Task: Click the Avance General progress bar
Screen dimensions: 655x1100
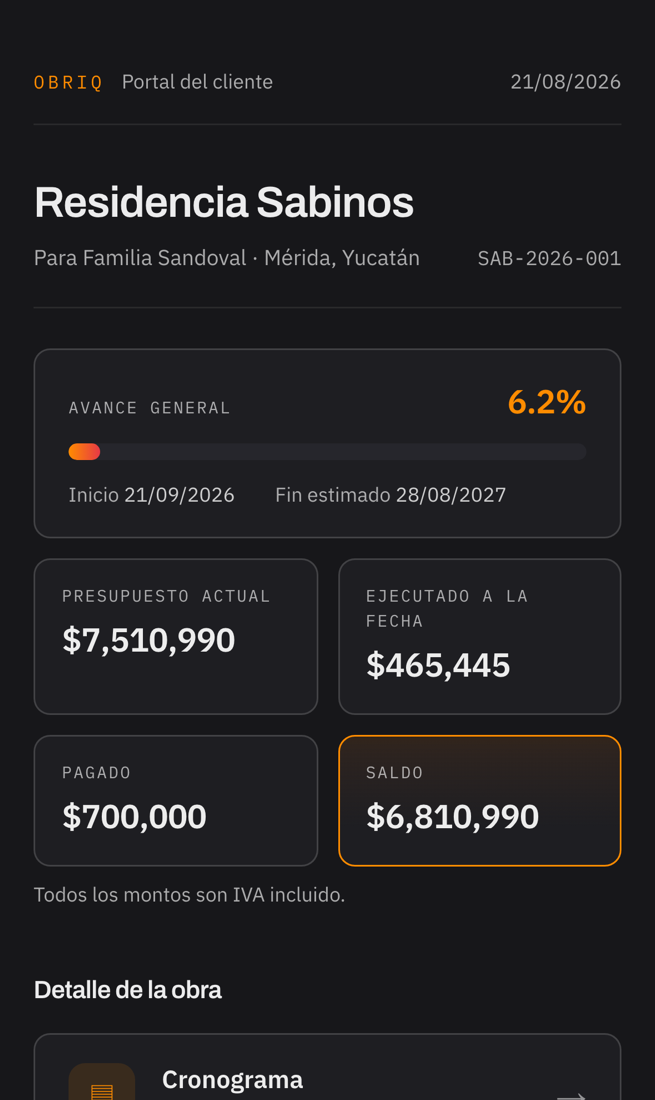Action: tap(328, 452)
